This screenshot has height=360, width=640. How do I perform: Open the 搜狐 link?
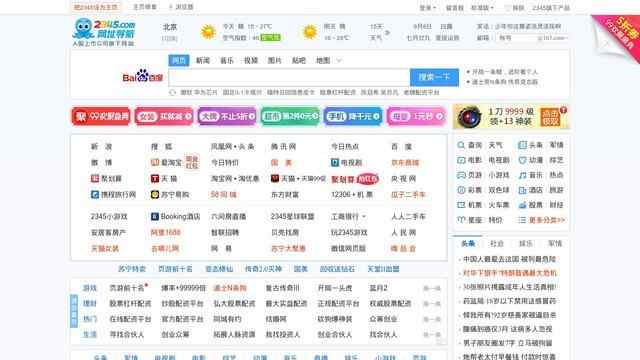(162, 147)
